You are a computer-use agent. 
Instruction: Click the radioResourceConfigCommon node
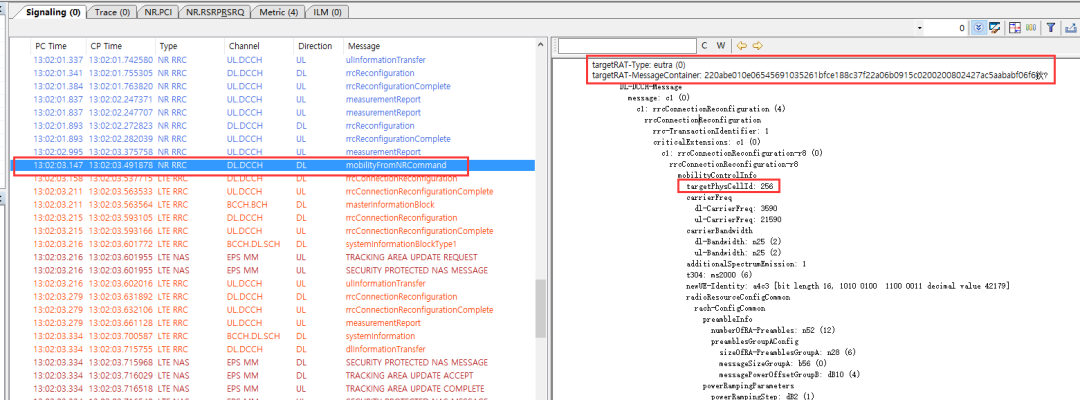pyautogui.click(x=738, y=297)
